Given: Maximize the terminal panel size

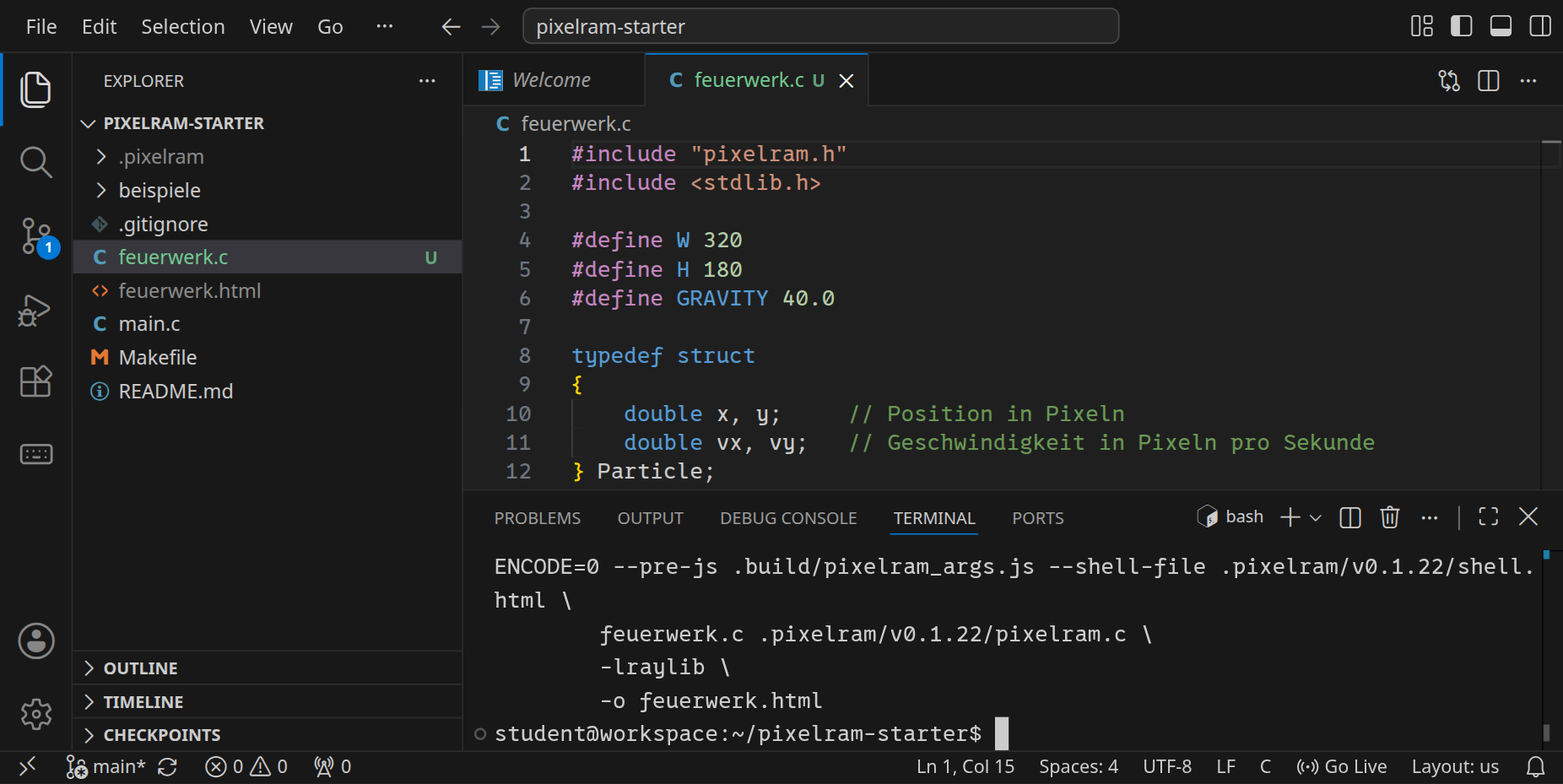Looking at the screenshot, I should click(1489, 516).
